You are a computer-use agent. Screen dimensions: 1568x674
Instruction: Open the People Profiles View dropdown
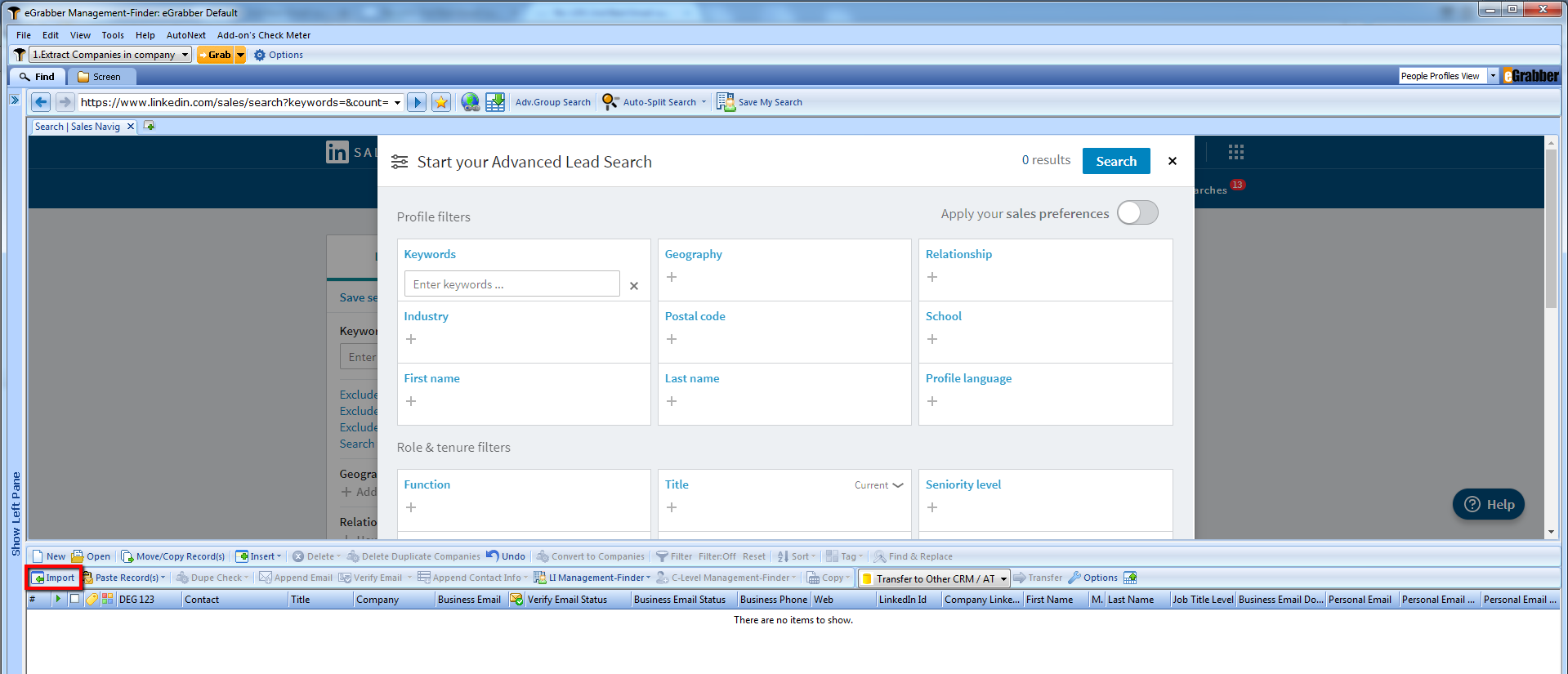[1493, 76]
